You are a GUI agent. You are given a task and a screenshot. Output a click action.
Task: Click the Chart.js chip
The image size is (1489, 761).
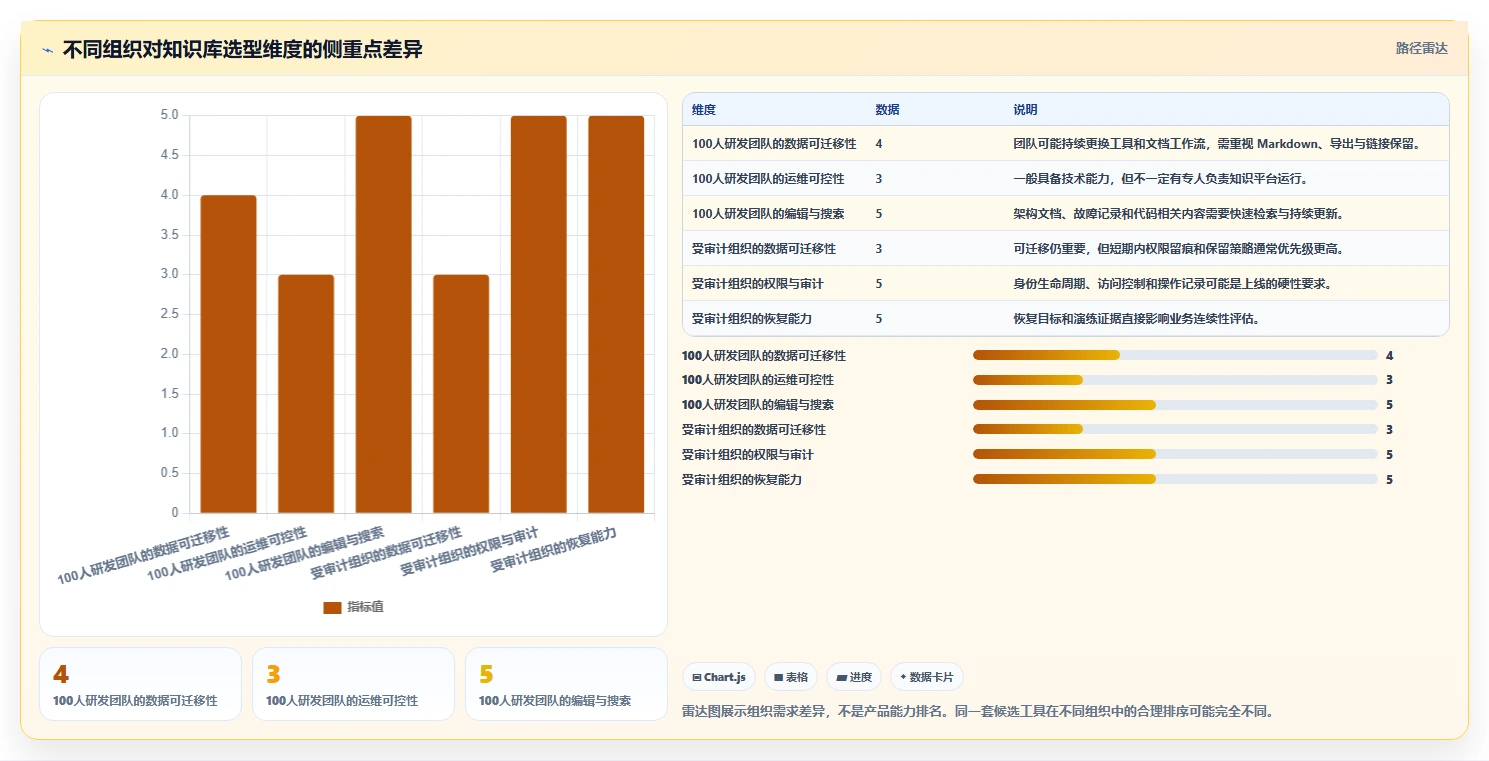[719, 677]
